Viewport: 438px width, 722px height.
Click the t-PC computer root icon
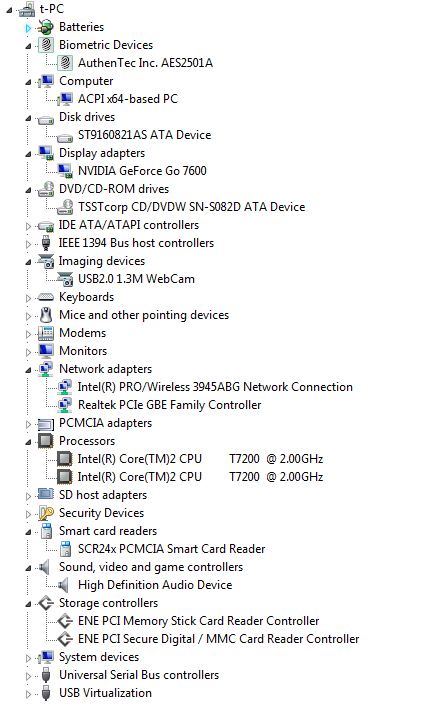(27, 9)
